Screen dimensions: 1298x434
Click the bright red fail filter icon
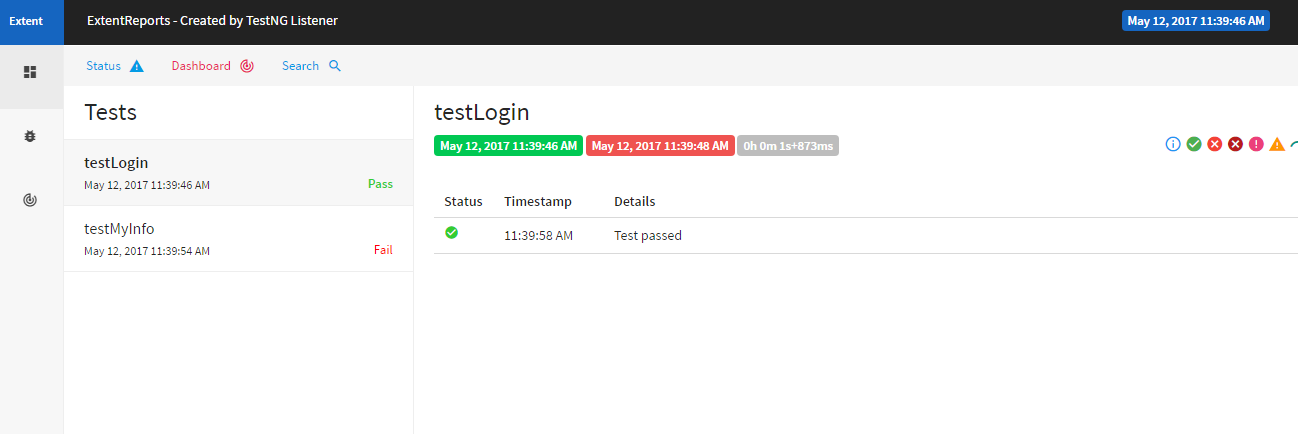[1215, 144]
